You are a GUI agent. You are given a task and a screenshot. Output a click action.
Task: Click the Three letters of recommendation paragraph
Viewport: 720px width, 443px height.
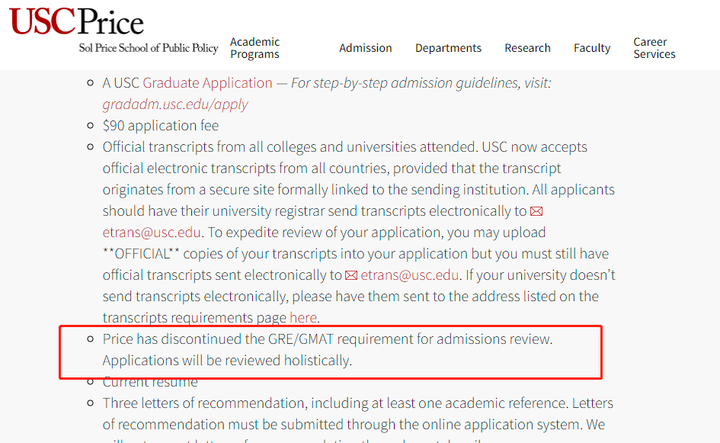pos(358,420)
